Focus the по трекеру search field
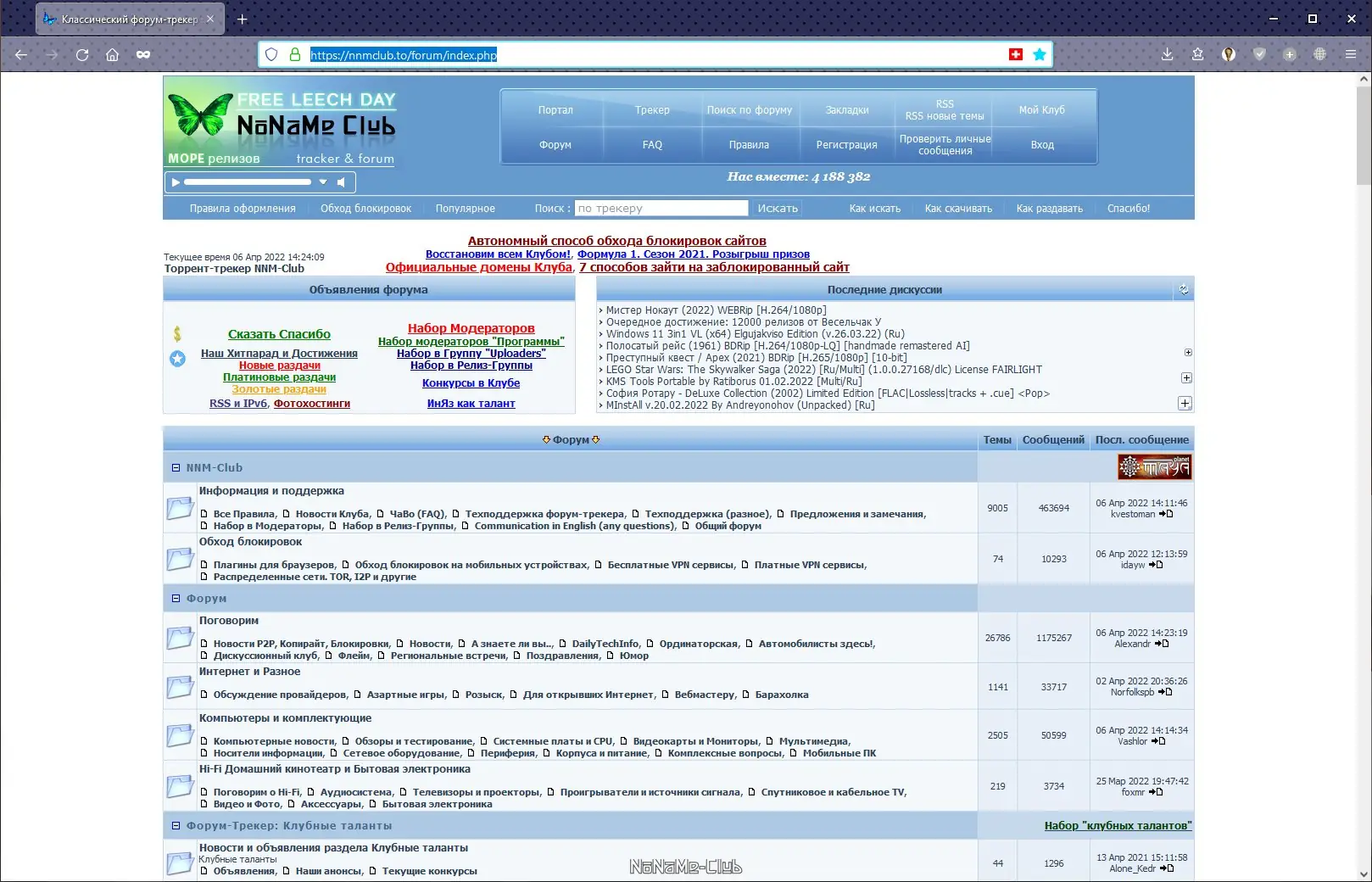 [x=661, y=209]
